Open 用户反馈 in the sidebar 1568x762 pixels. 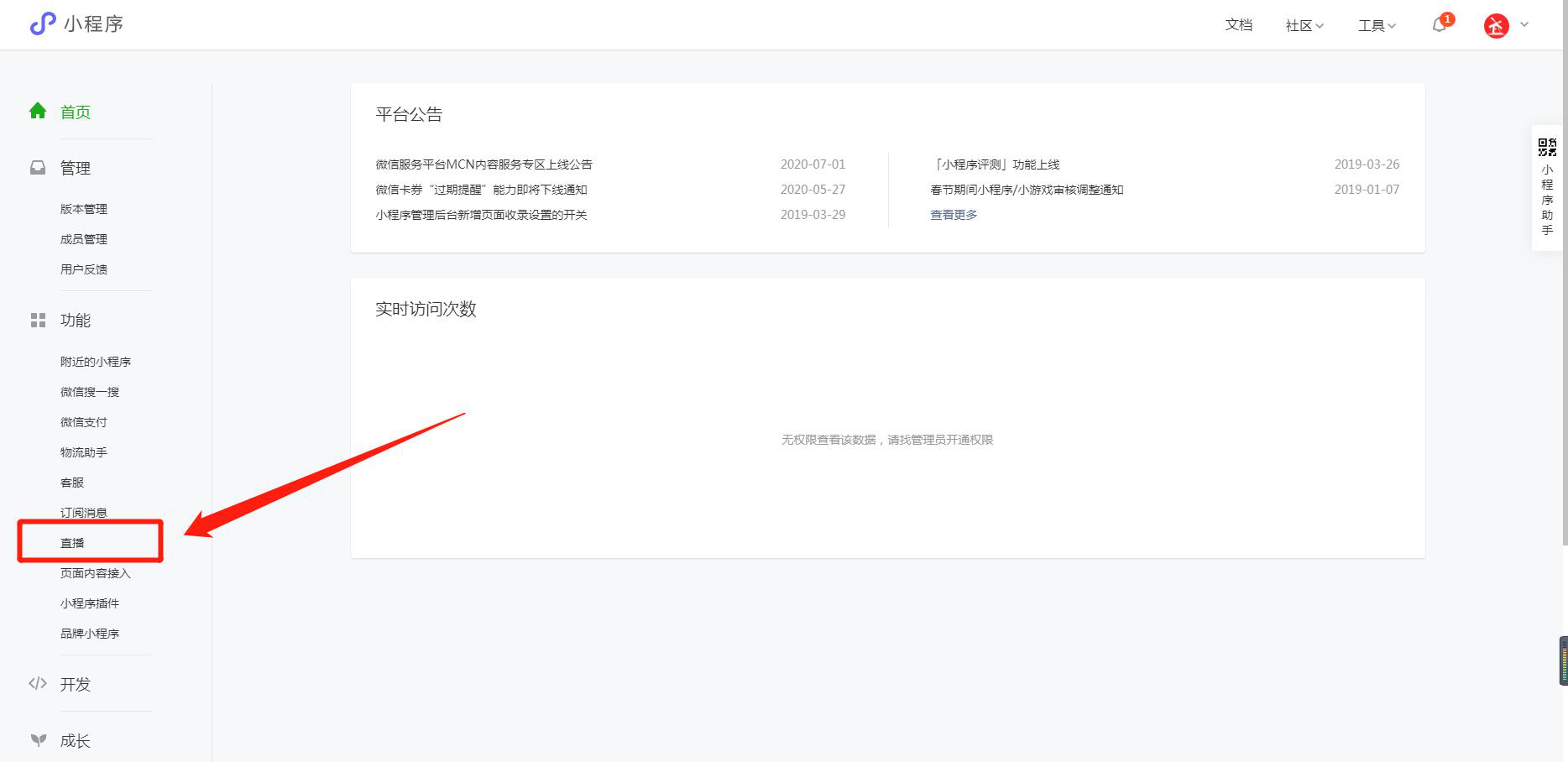pos(84,269)
